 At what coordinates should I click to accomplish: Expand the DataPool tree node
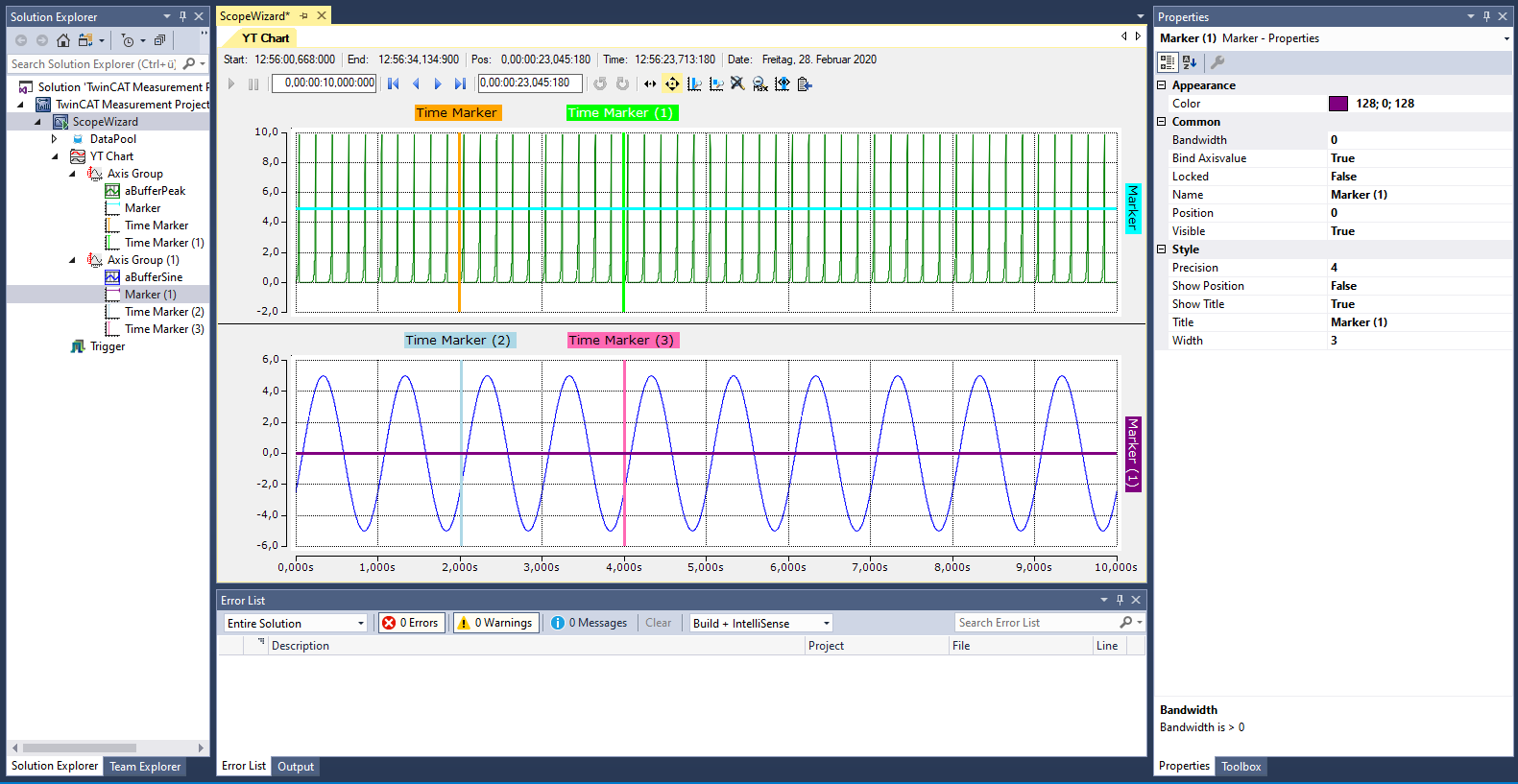pyautogui.click(x=55, y=139)
